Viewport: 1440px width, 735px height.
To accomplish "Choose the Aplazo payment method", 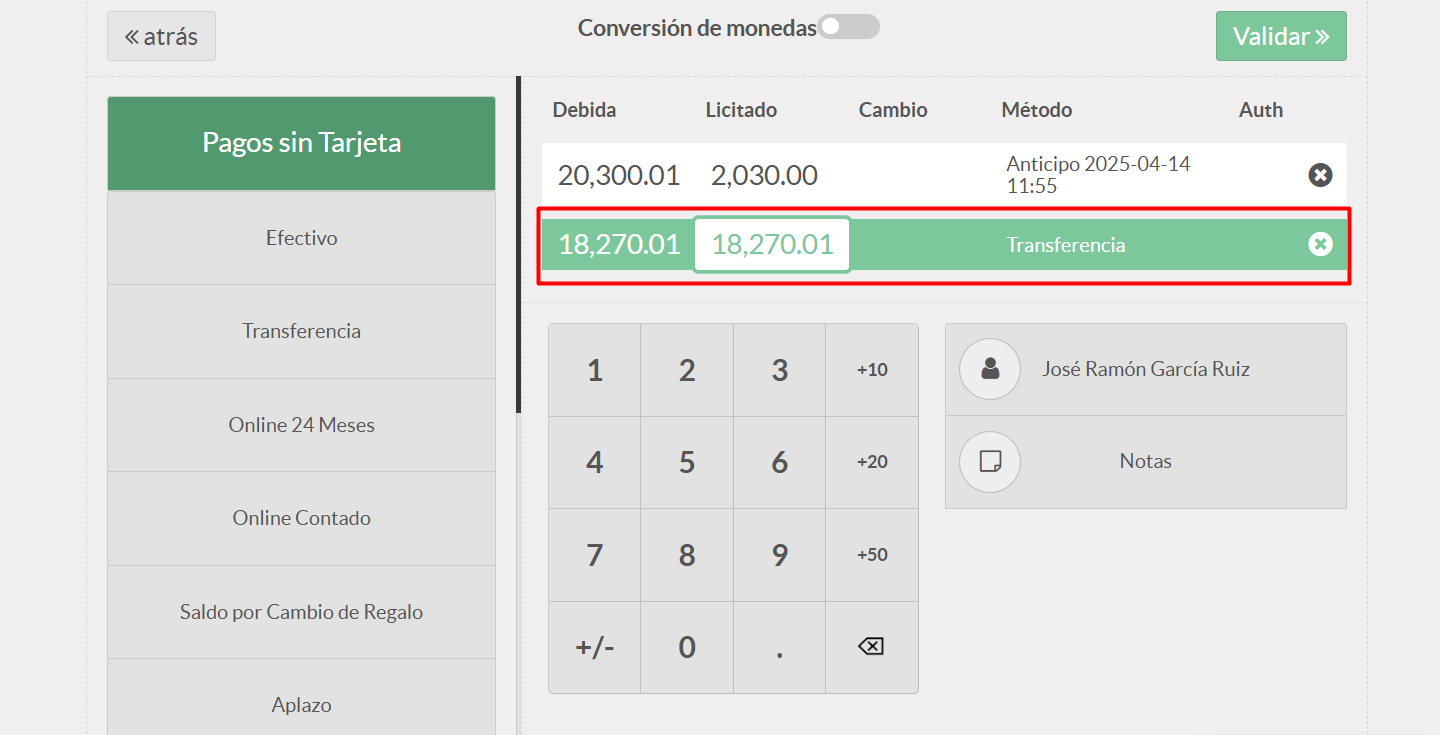I will [x=301, y=705].
